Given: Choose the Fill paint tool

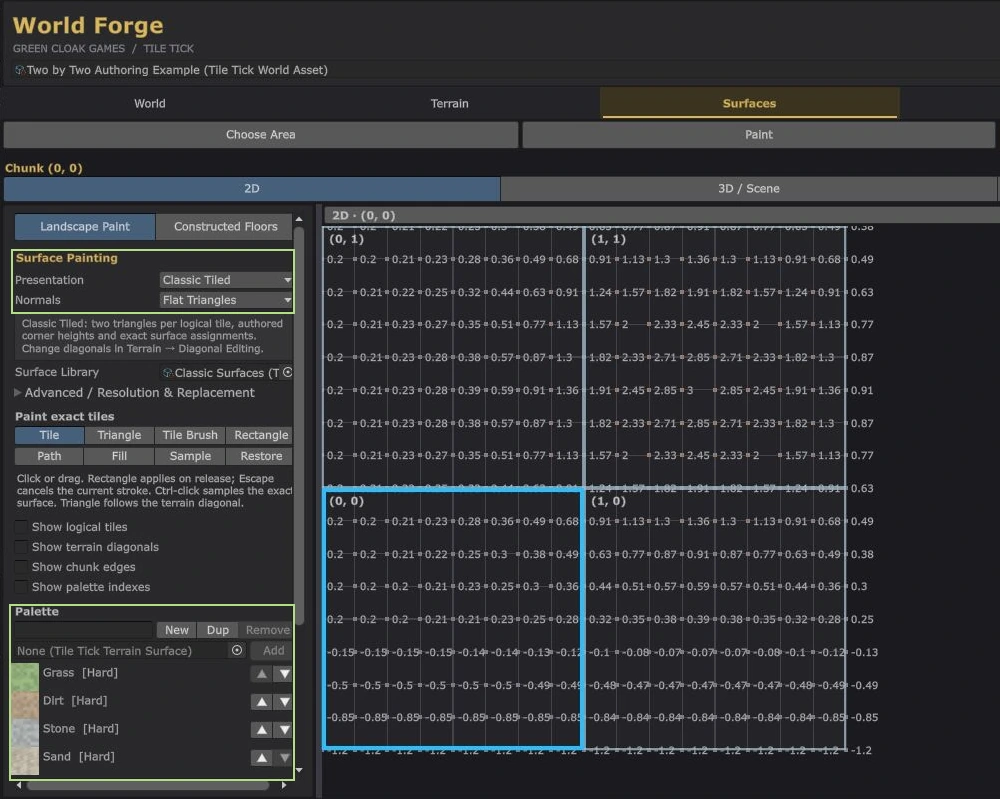Looking at the screenshot, I should [119, 456].
